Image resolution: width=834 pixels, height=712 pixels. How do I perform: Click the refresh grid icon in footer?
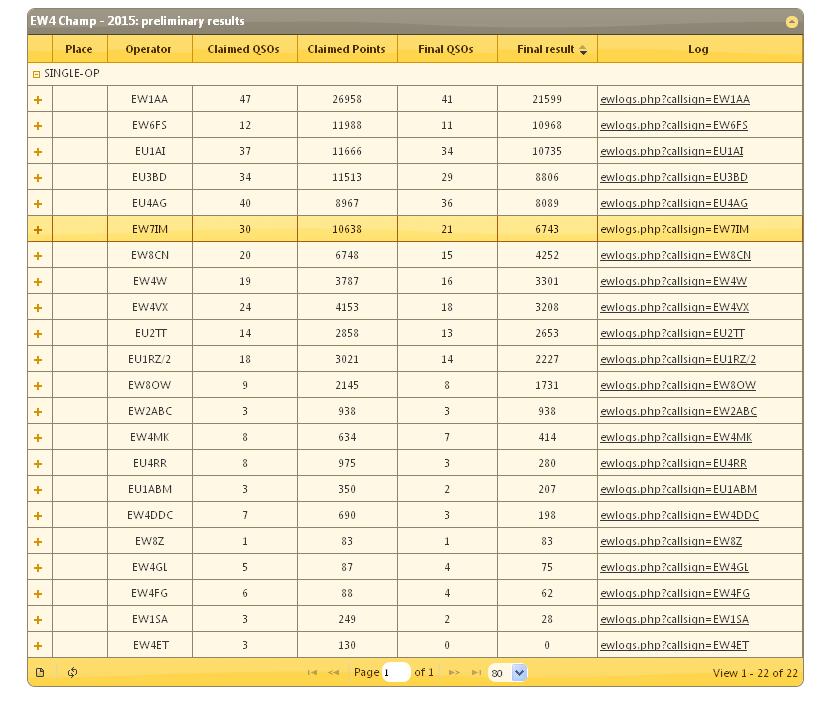72,672
